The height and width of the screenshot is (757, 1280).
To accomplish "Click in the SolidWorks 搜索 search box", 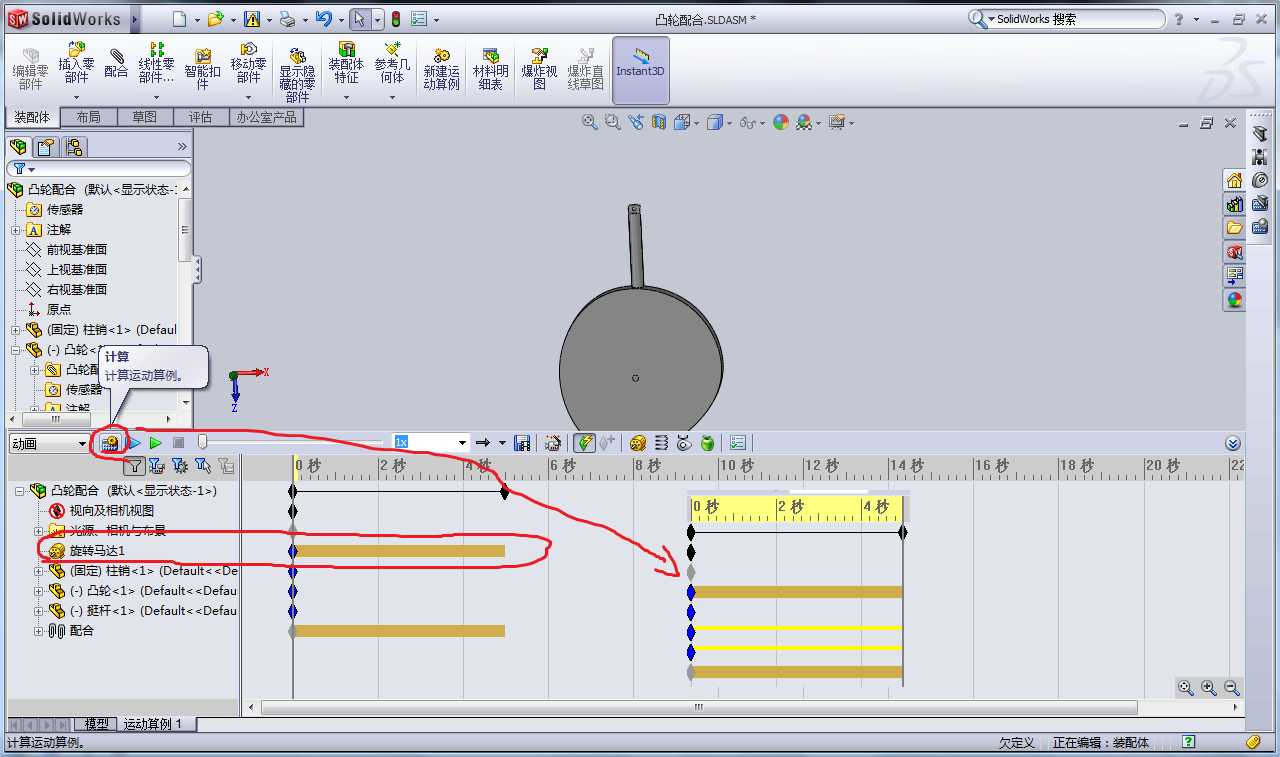I will 1077,19.
